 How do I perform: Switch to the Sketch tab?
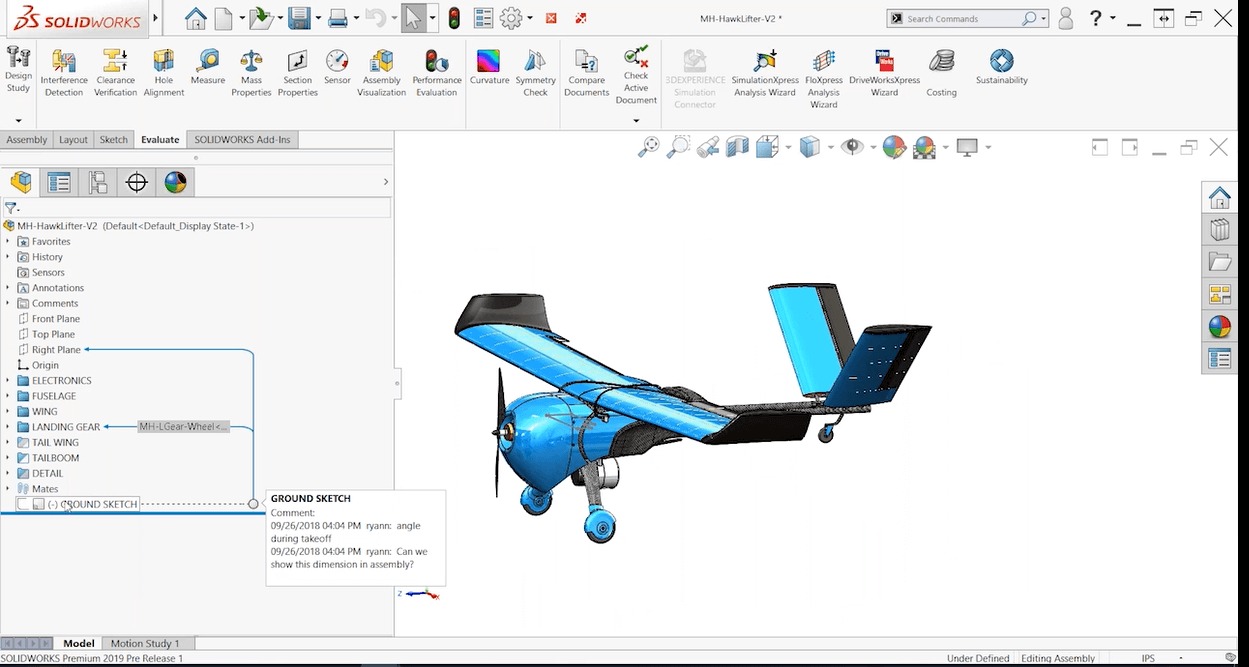[x=113, y=139]
